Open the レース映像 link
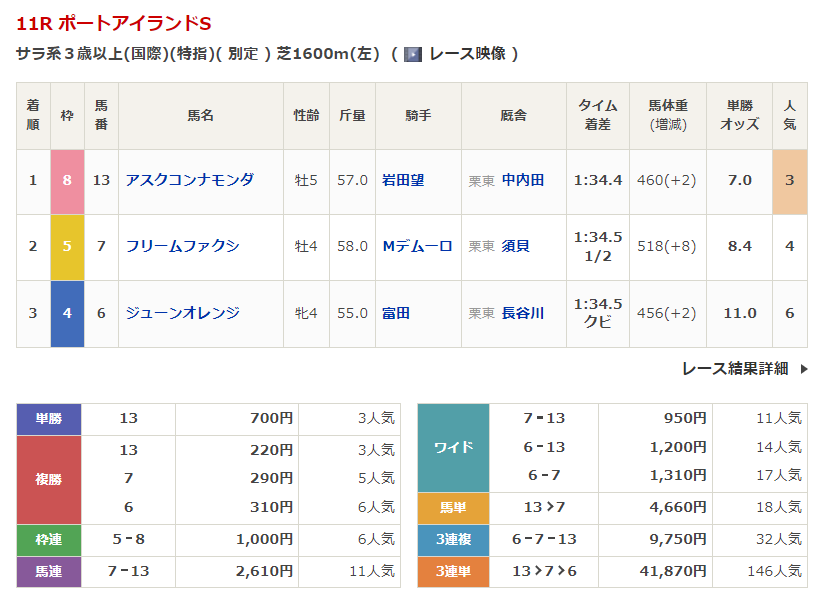The width and height of the screenshot is (827, 597). click(x=466, y=54)
